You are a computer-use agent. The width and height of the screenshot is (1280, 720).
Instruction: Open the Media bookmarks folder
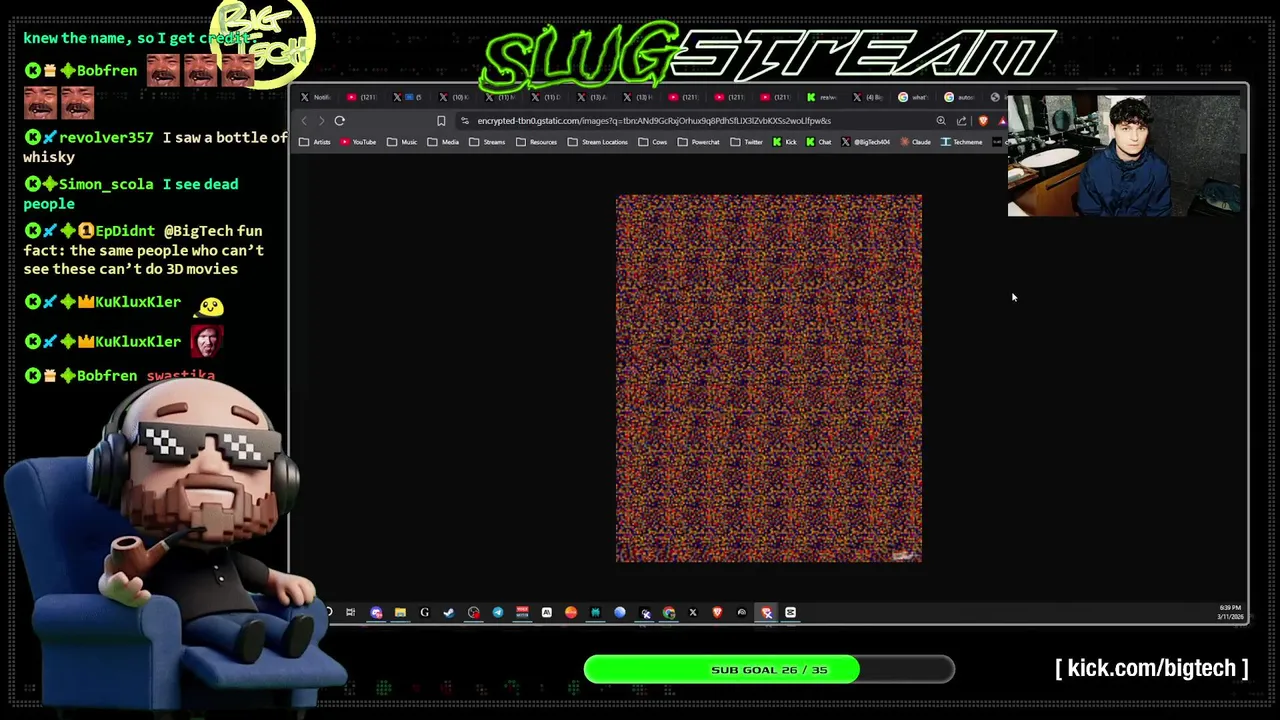click(x=443, y=142)
